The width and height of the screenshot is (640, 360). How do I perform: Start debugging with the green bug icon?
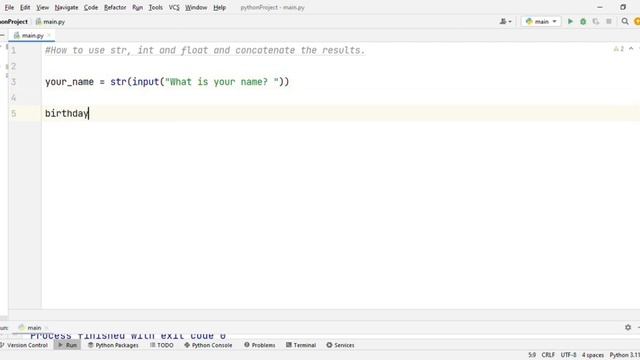pyautogui.click(x=583, y=21)
